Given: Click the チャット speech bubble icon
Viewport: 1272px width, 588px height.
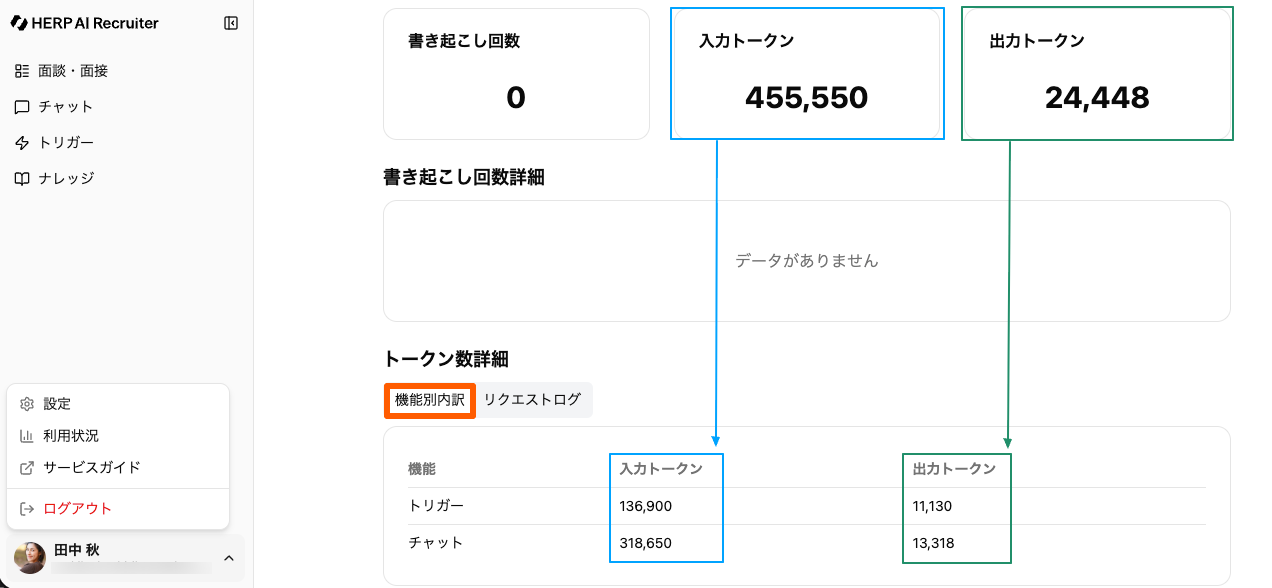Looking at the screenshot, I should tap(22, 107).
